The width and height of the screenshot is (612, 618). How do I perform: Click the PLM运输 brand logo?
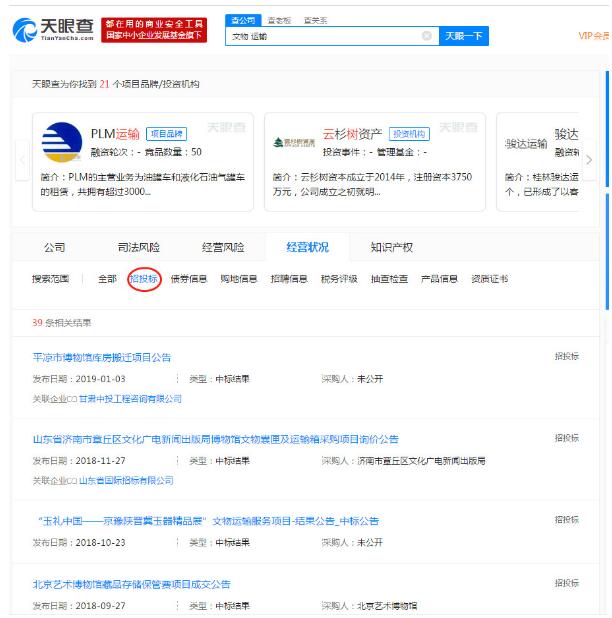(61, 144)
